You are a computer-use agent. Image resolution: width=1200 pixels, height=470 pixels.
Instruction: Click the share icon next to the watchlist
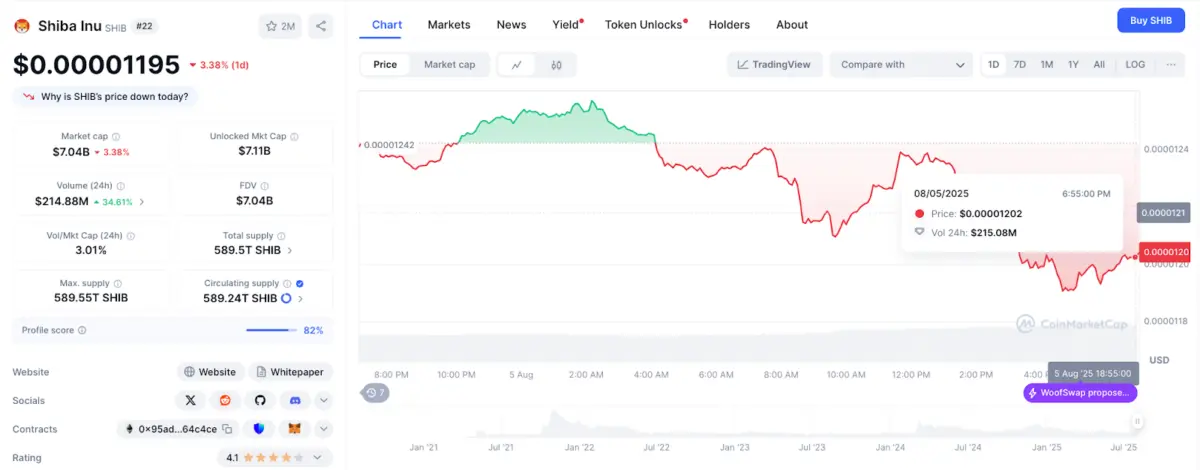pyautogui.click(x=320, y=26)
